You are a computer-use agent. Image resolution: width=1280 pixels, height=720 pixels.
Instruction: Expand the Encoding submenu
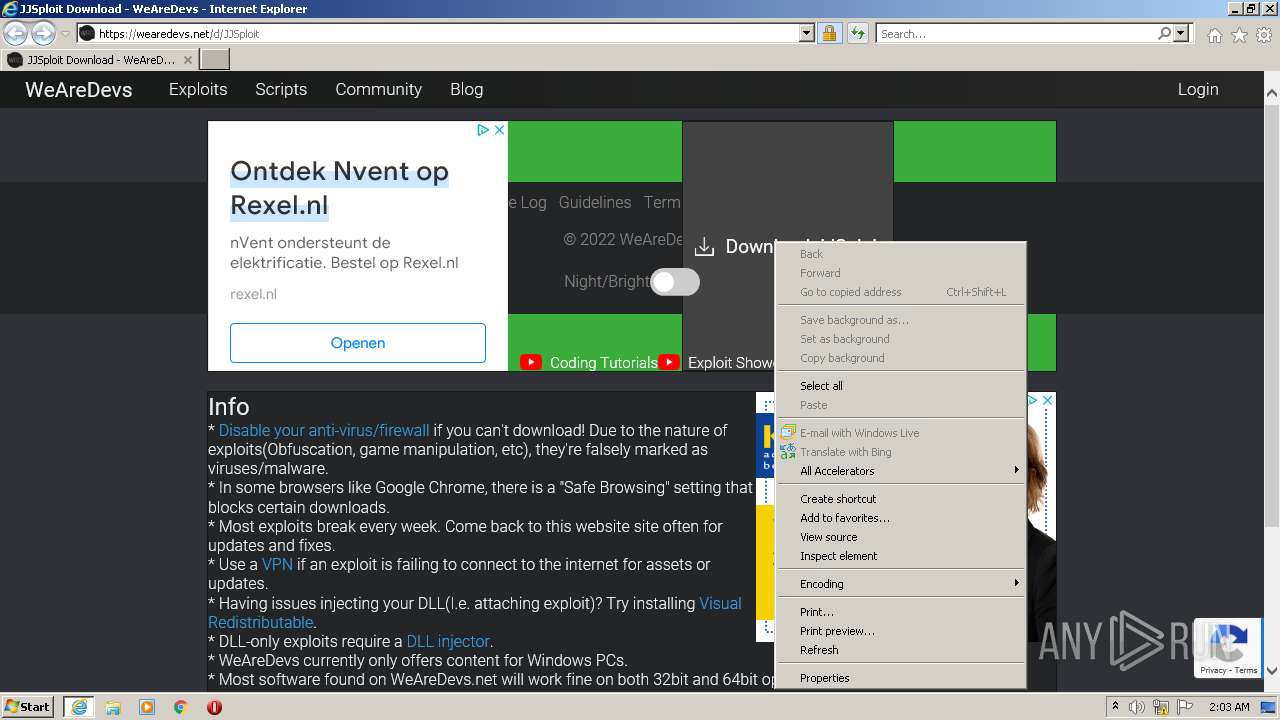pyautogui.click(x=901, y=584)
